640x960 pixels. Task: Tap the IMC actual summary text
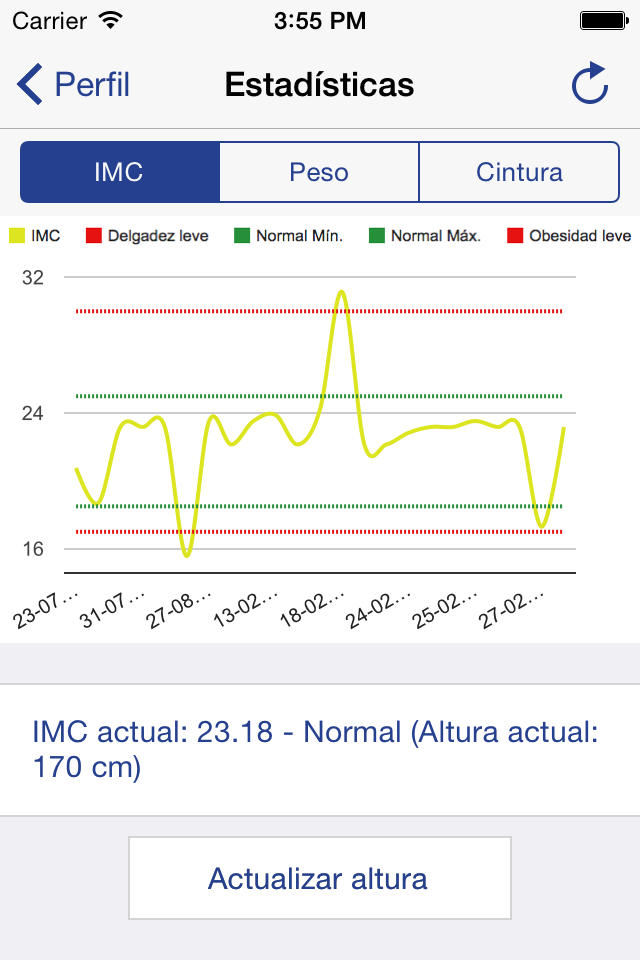(x=315, y=750)
